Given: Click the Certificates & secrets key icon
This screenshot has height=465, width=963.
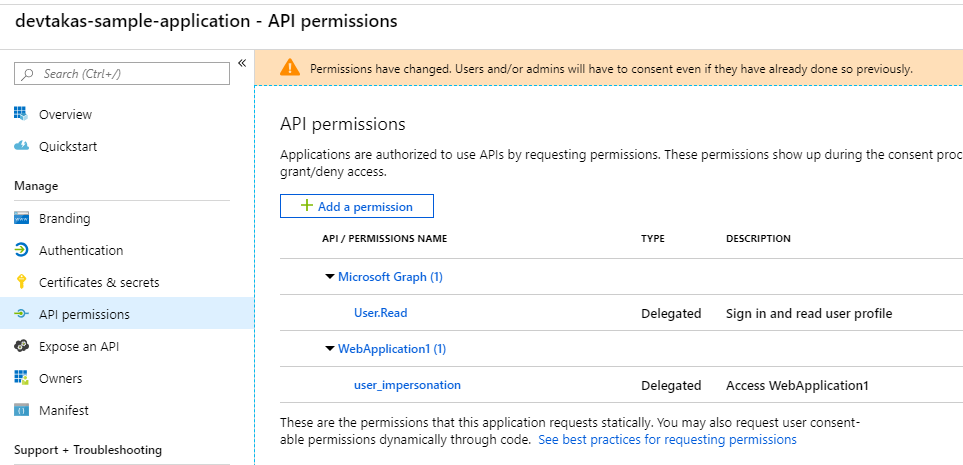Looking at the screenshot, I should [21, 282].
